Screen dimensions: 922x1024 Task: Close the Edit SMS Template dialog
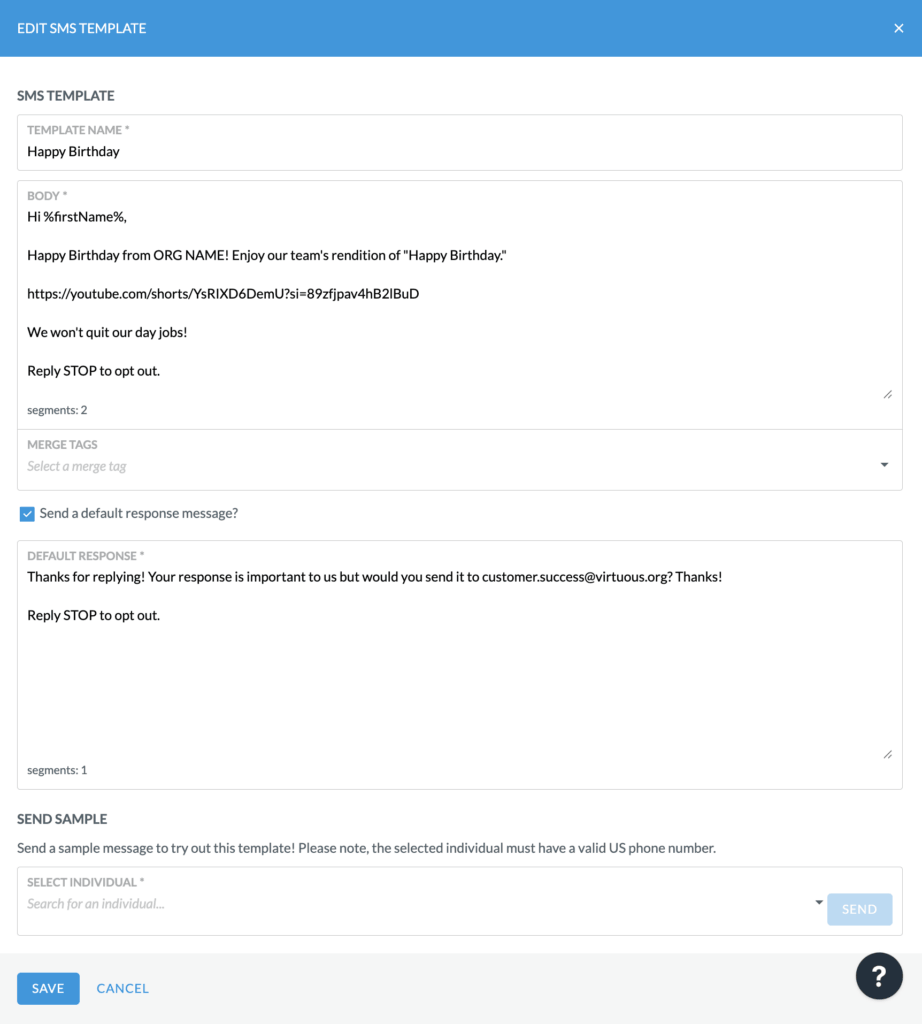tap(898, 28)
